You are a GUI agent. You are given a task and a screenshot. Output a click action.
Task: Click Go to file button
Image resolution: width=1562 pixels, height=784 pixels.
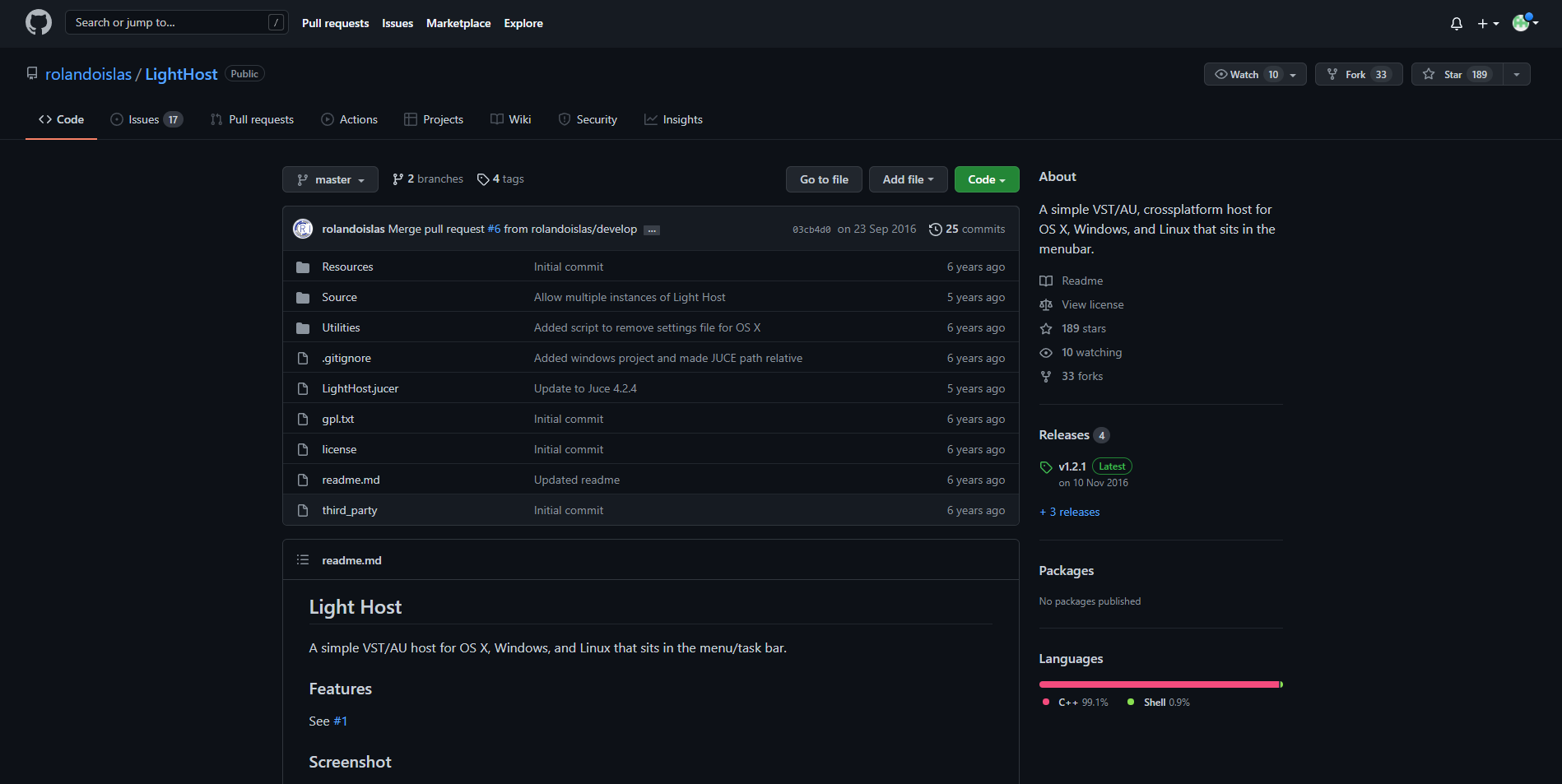tap(824, 179)
